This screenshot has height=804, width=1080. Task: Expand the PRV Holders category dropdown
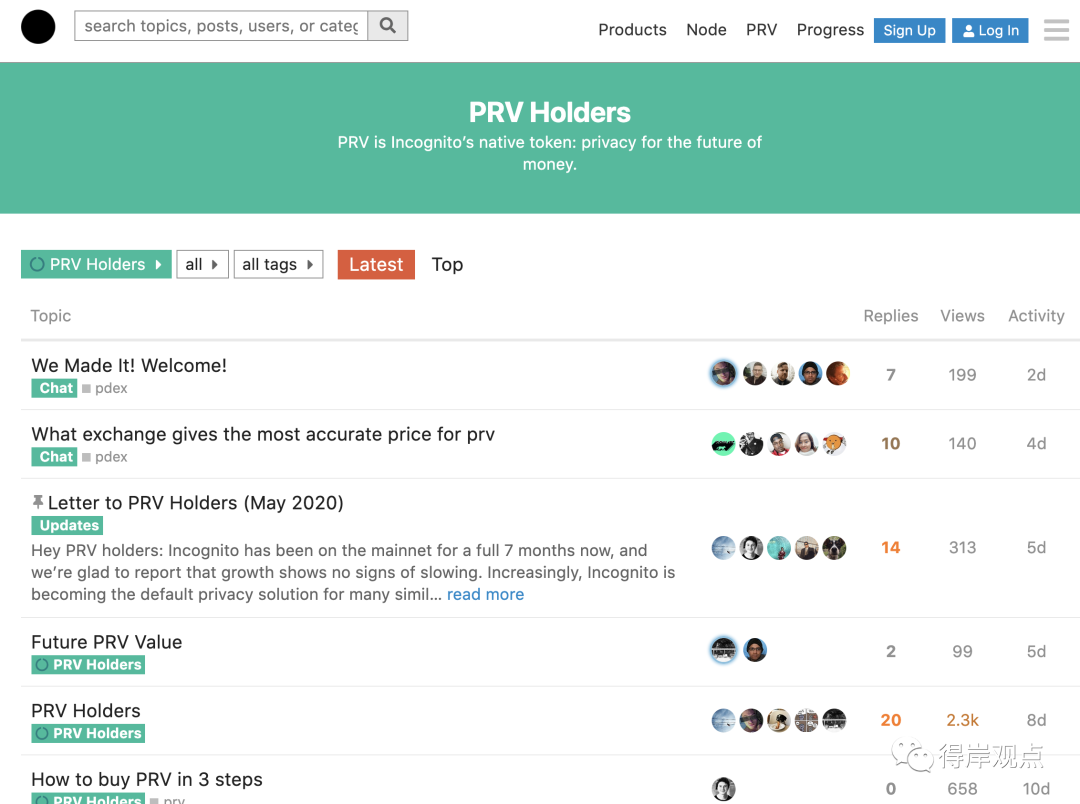click(x=96, y=265)
